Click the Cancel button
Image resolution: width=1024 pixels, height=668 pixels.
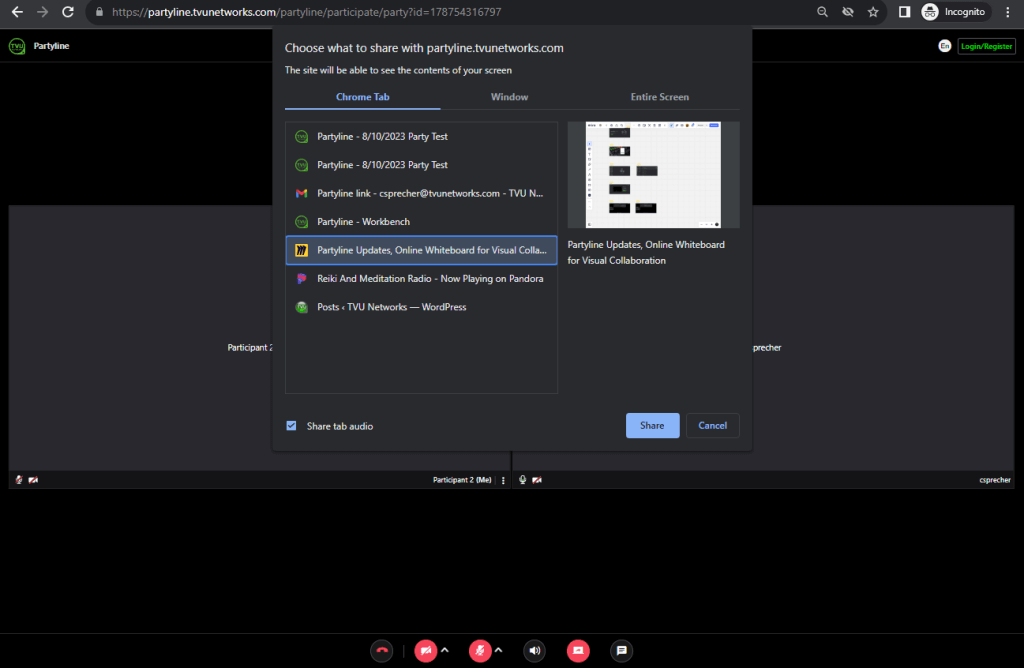click(712, 426)
